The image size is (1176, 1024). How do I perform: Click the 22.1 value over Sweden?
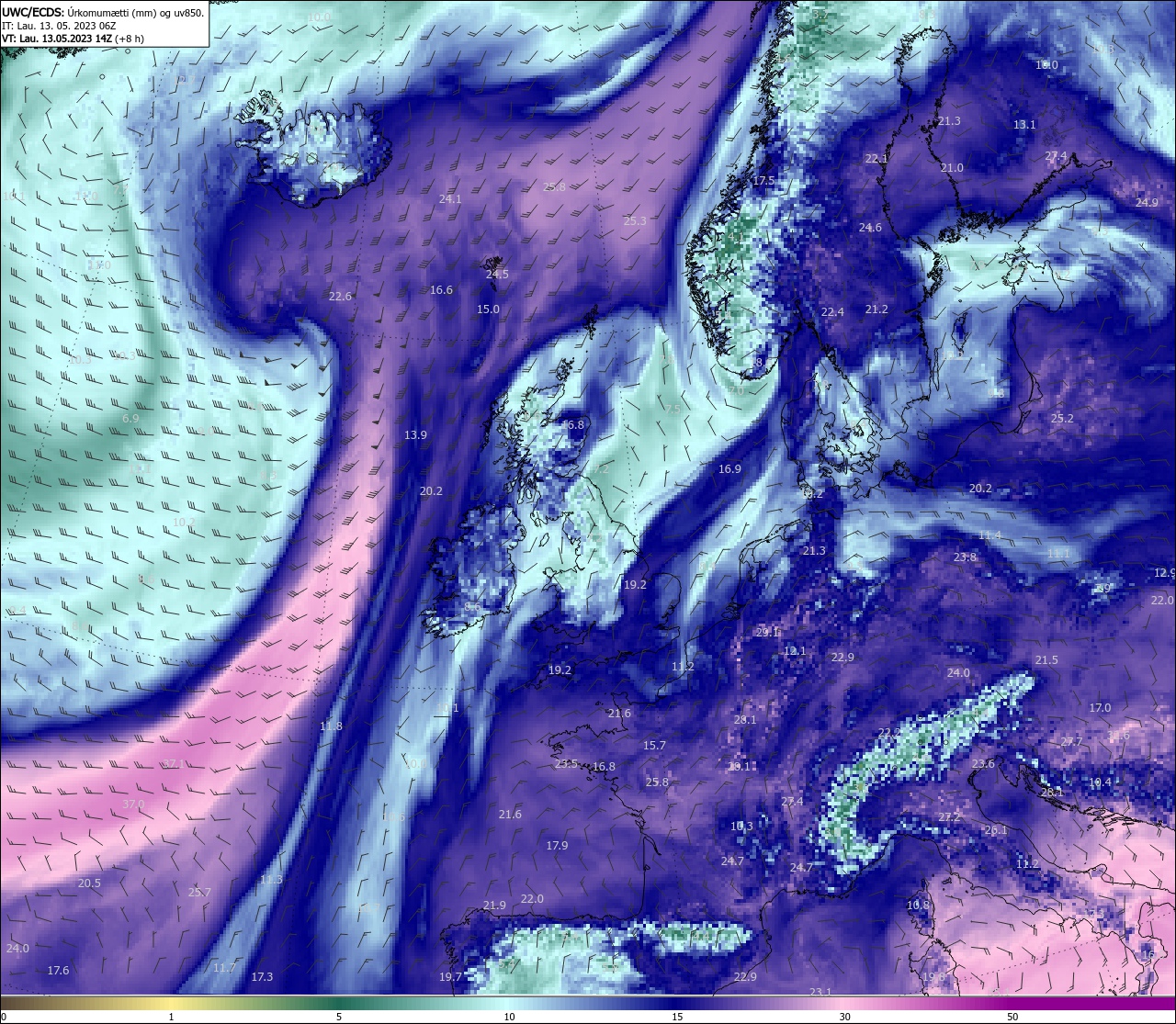[x=876, y=159]
